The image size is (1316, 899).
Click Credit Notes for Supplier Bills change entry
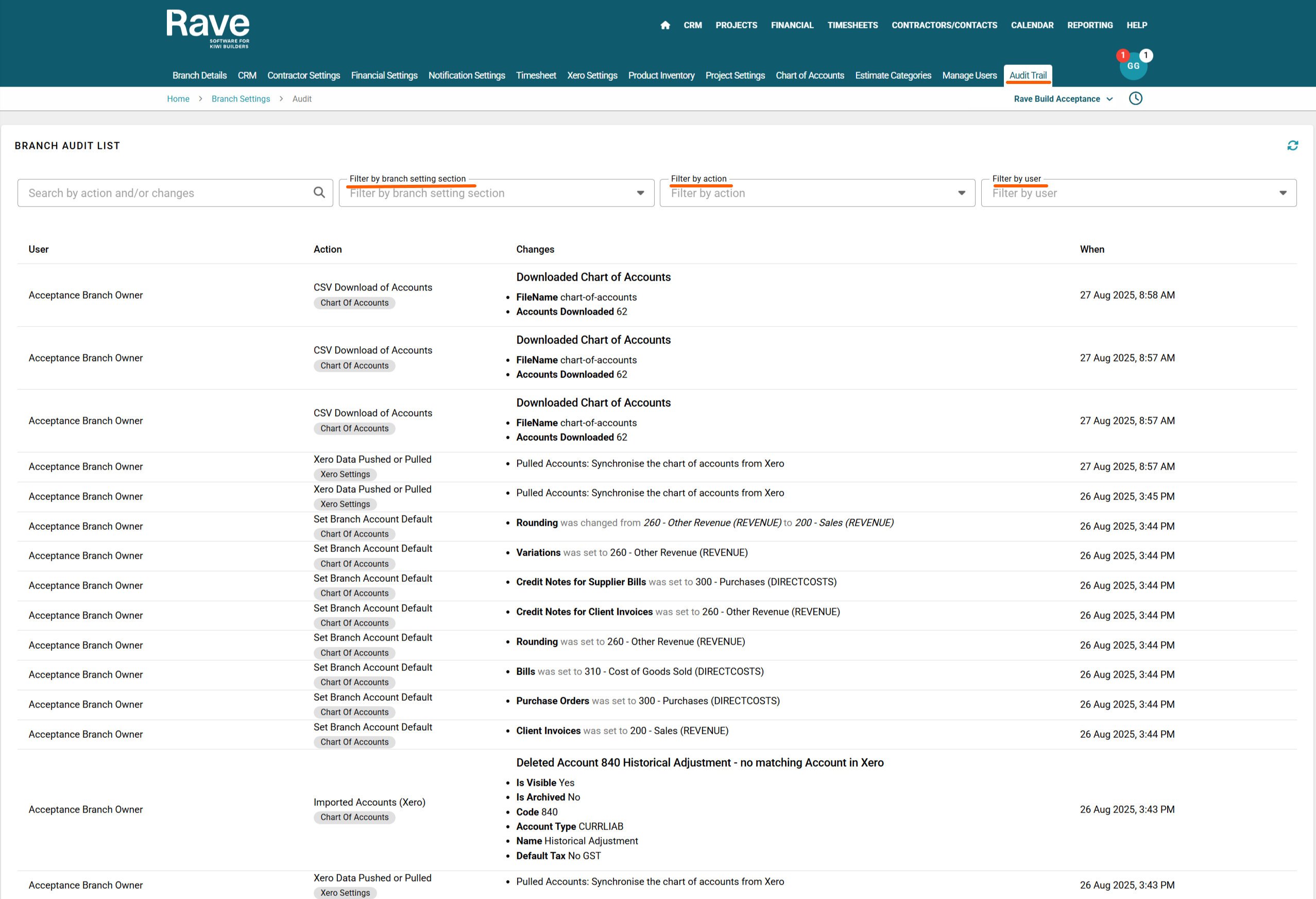676,582
